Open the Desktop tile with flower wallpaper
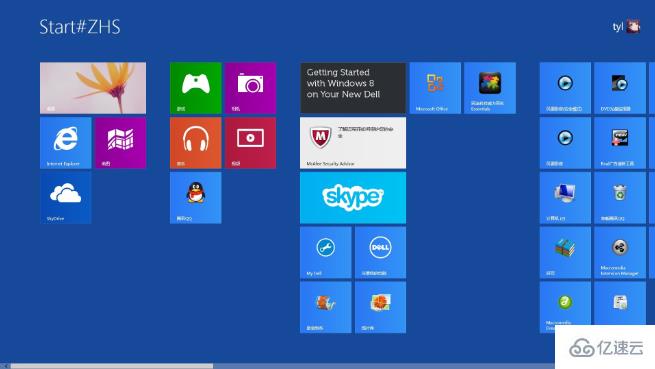The width and height of the screenshot is (655, 369). [x=93, y=88]
